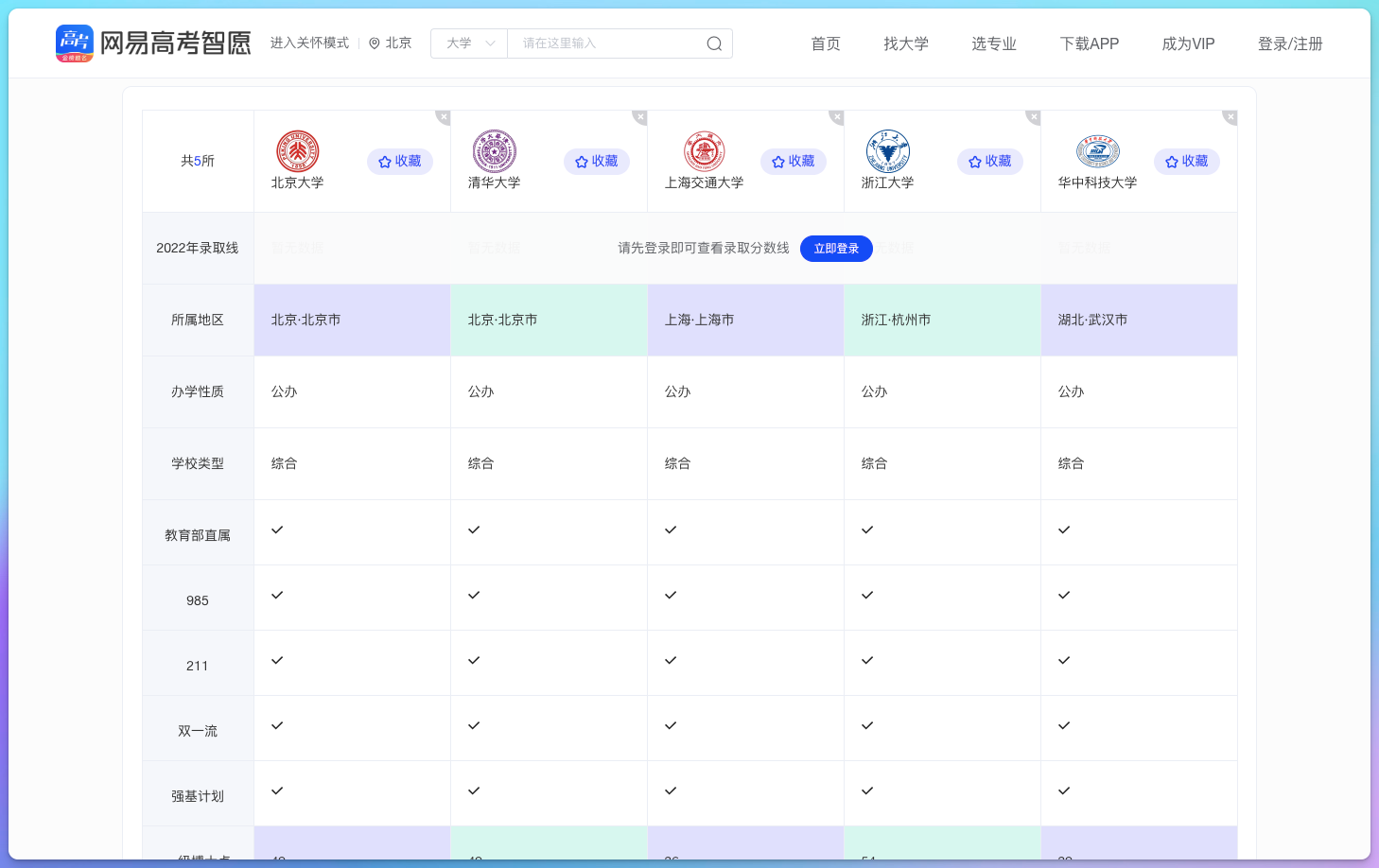Open the 找大学 menu item
This screenshot has height=868, width=1379.
pyautogui.click(x=906, y=43)
